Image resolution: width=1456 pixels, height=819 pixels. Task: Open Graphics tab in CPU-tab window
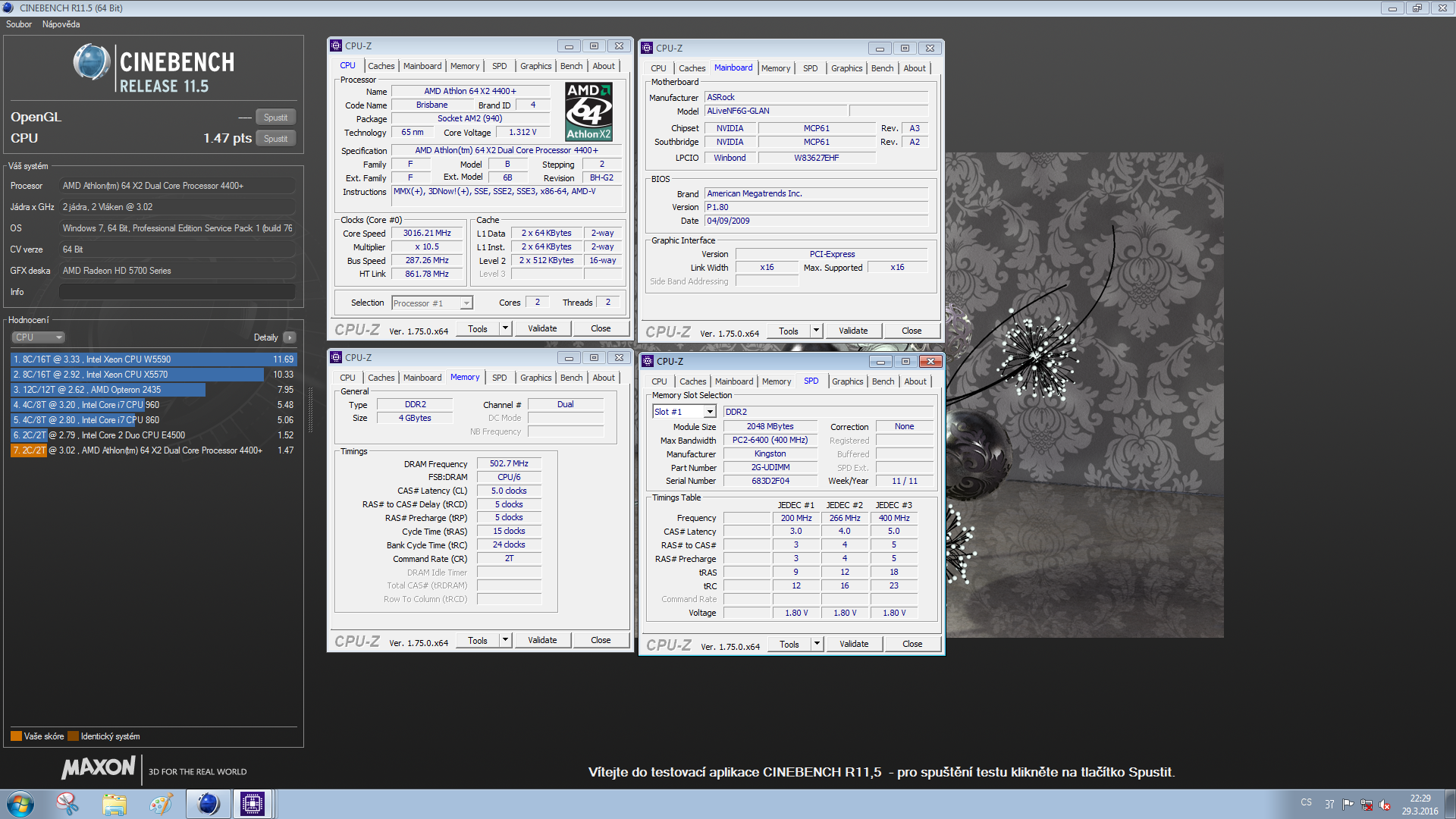(535, 66)
